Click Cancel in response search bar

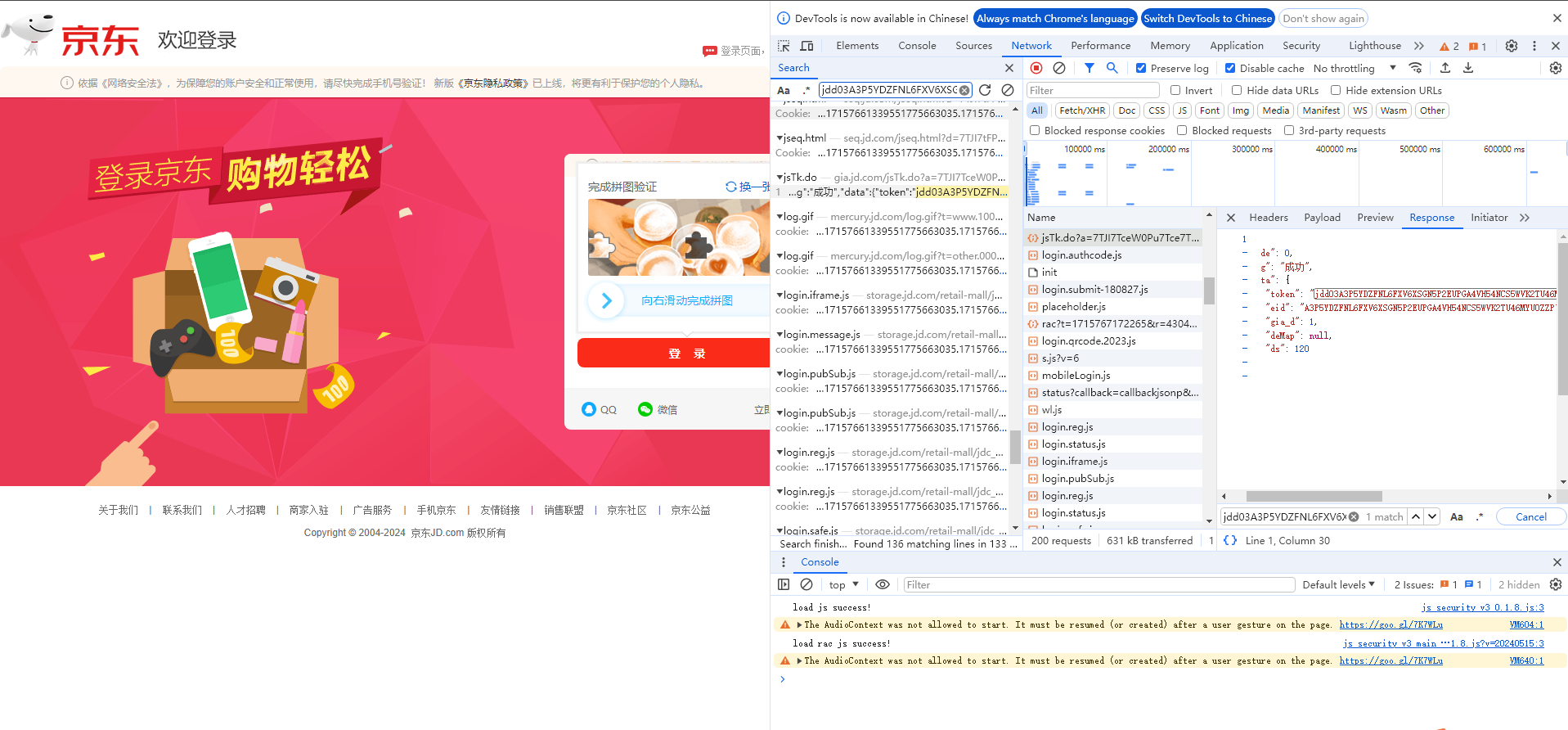click(x=1530, y=516)
